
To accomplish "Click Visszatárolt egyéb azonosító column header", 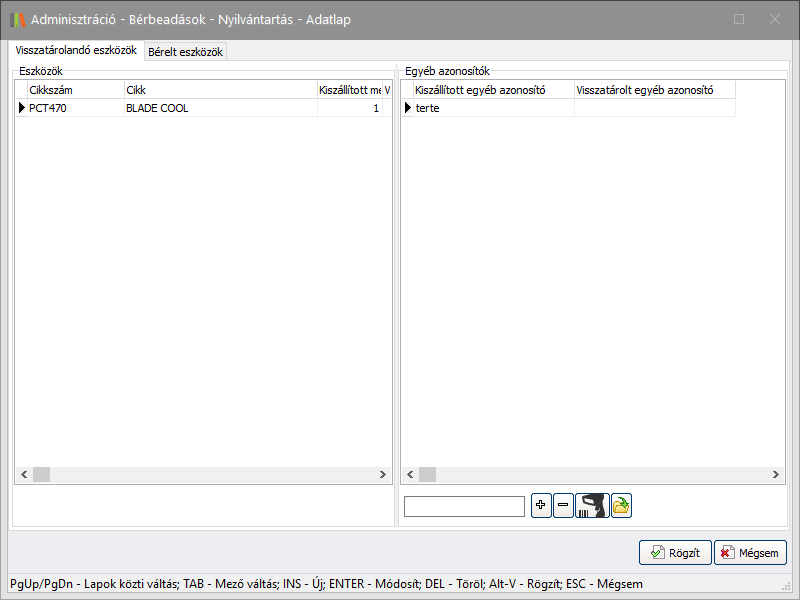I will 654,90.
